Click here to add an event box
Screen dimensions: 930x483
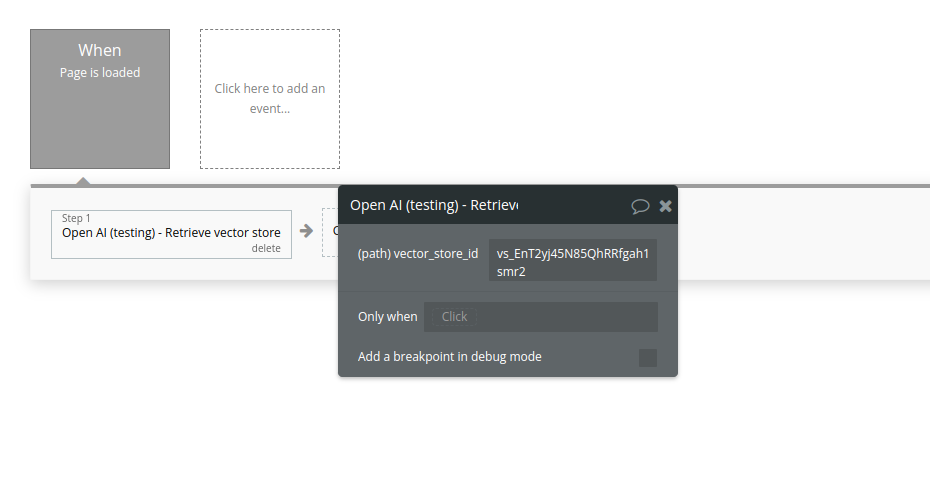coord(270,98)
